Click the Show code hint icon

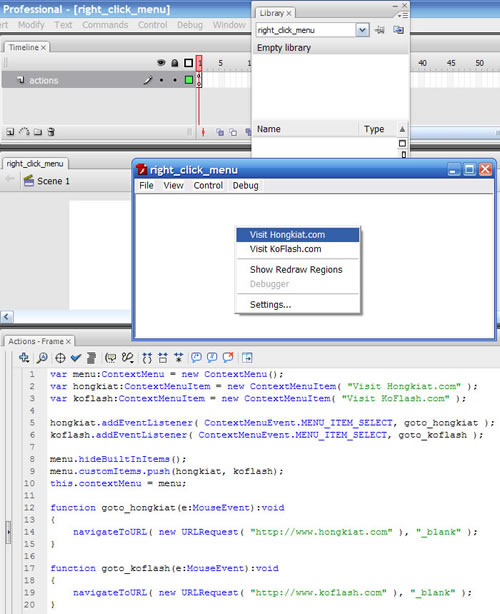pyautogui.click(x=111, y=357)
